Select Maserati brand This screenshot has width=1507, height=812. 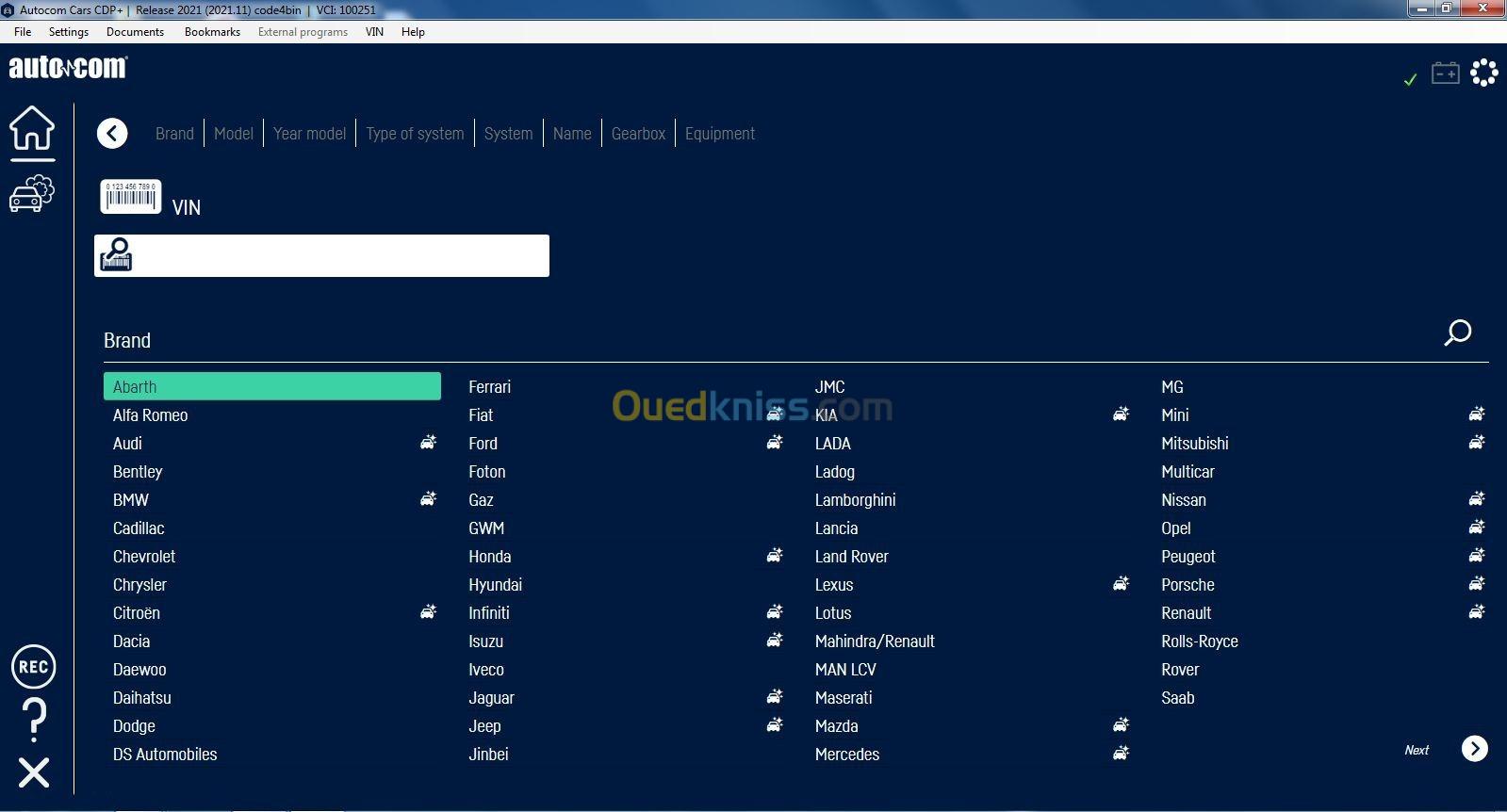(x=844, y=698)
